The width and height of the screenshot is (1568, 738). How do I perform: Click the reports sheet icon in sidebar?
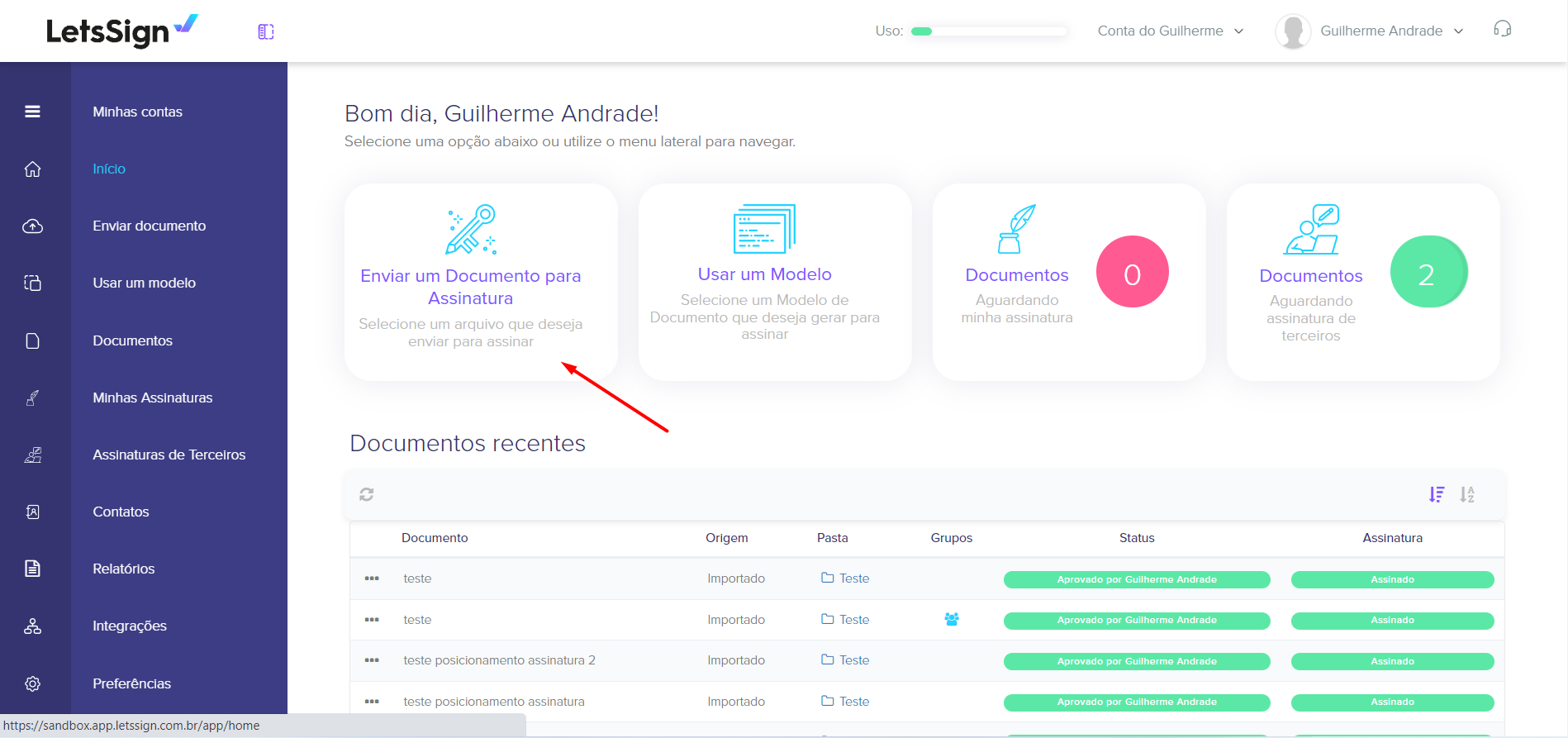tap(32, 569)
